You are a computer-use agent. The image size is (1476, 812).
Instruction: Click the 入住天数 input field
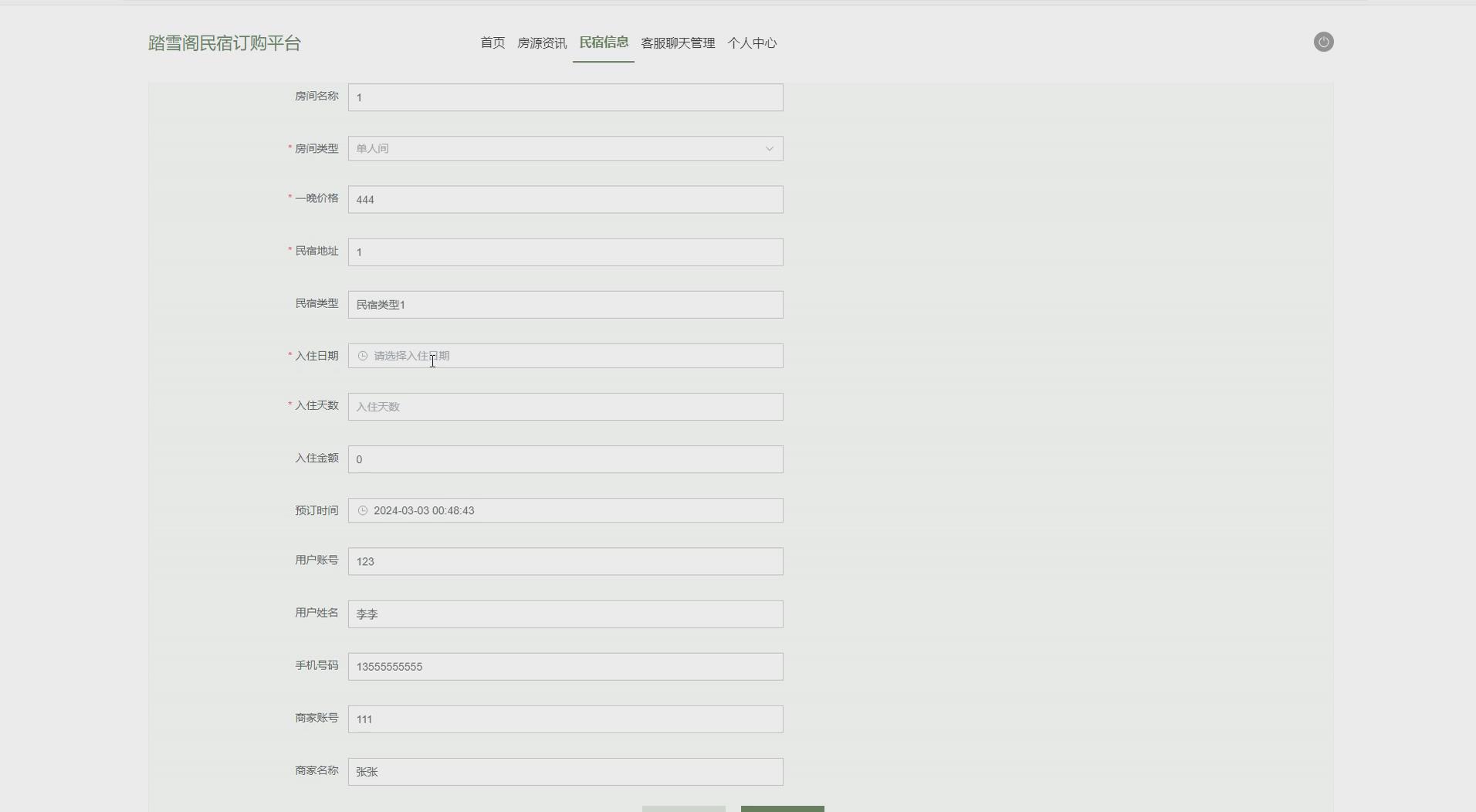click(x=565, y=407)
